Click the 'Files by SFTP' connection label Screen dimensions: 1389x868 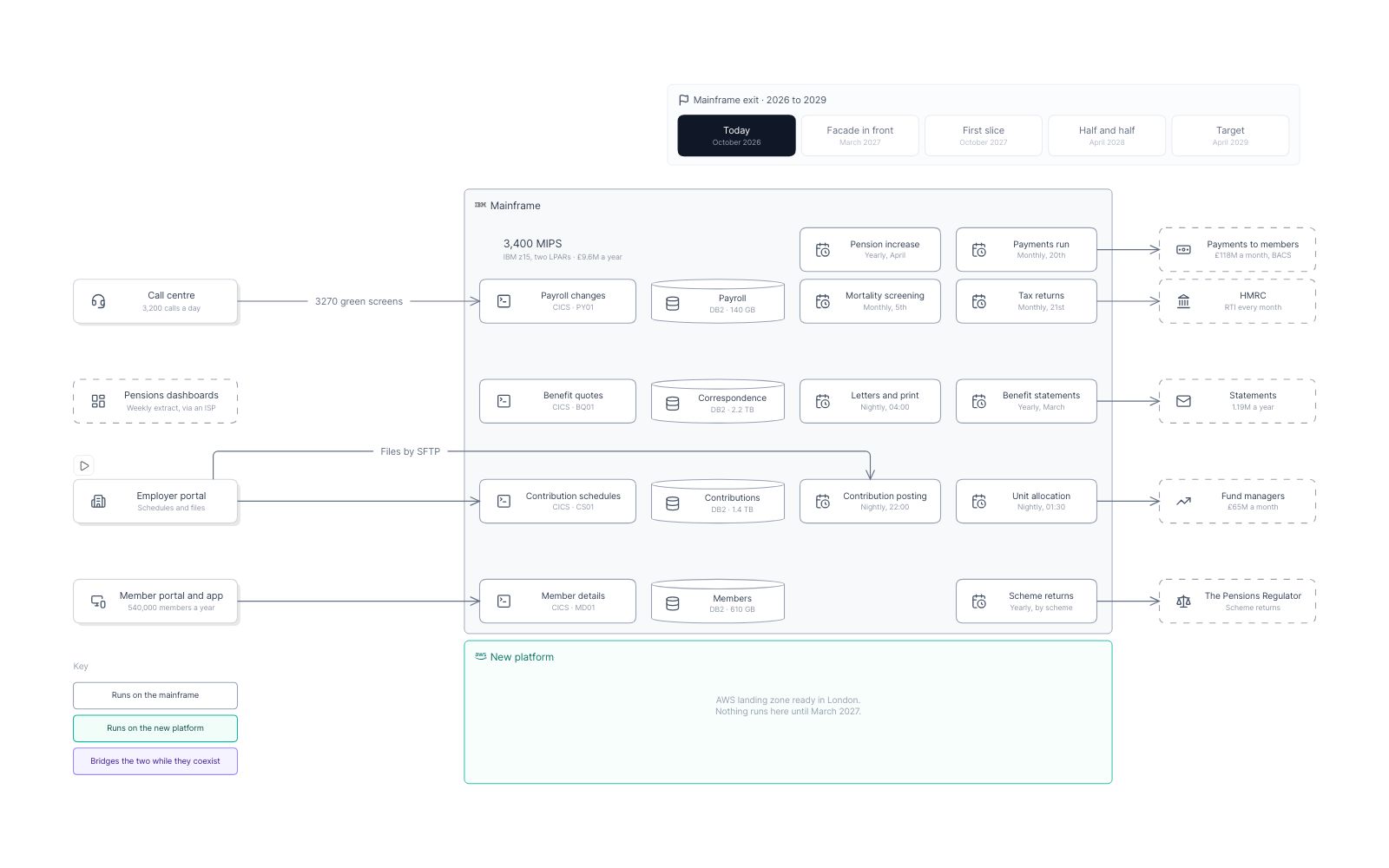pyautogui.click(x=410, y=451)
